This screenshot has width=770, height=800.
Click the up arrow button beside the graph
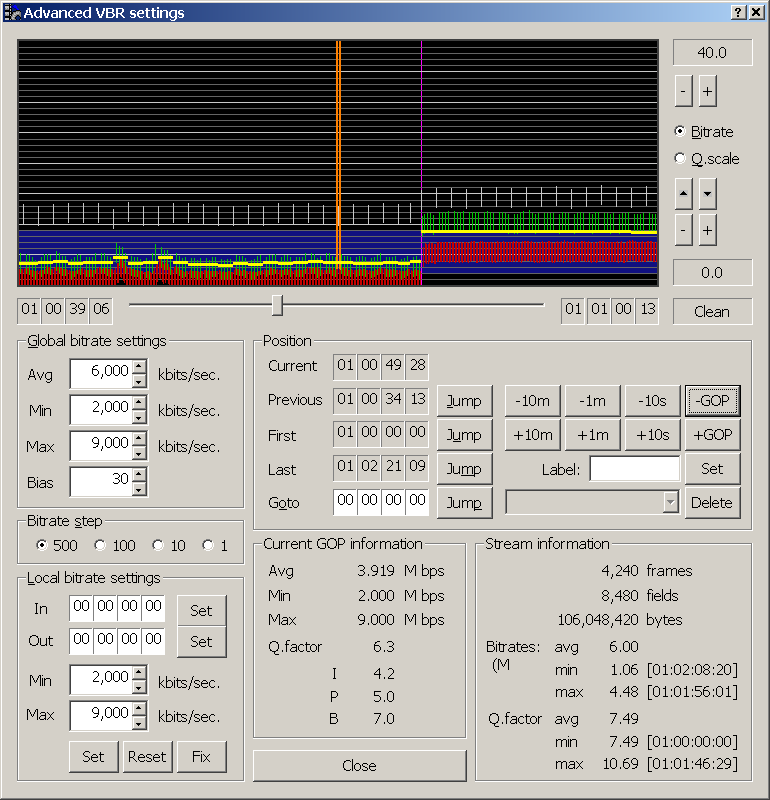pos(683,194)
